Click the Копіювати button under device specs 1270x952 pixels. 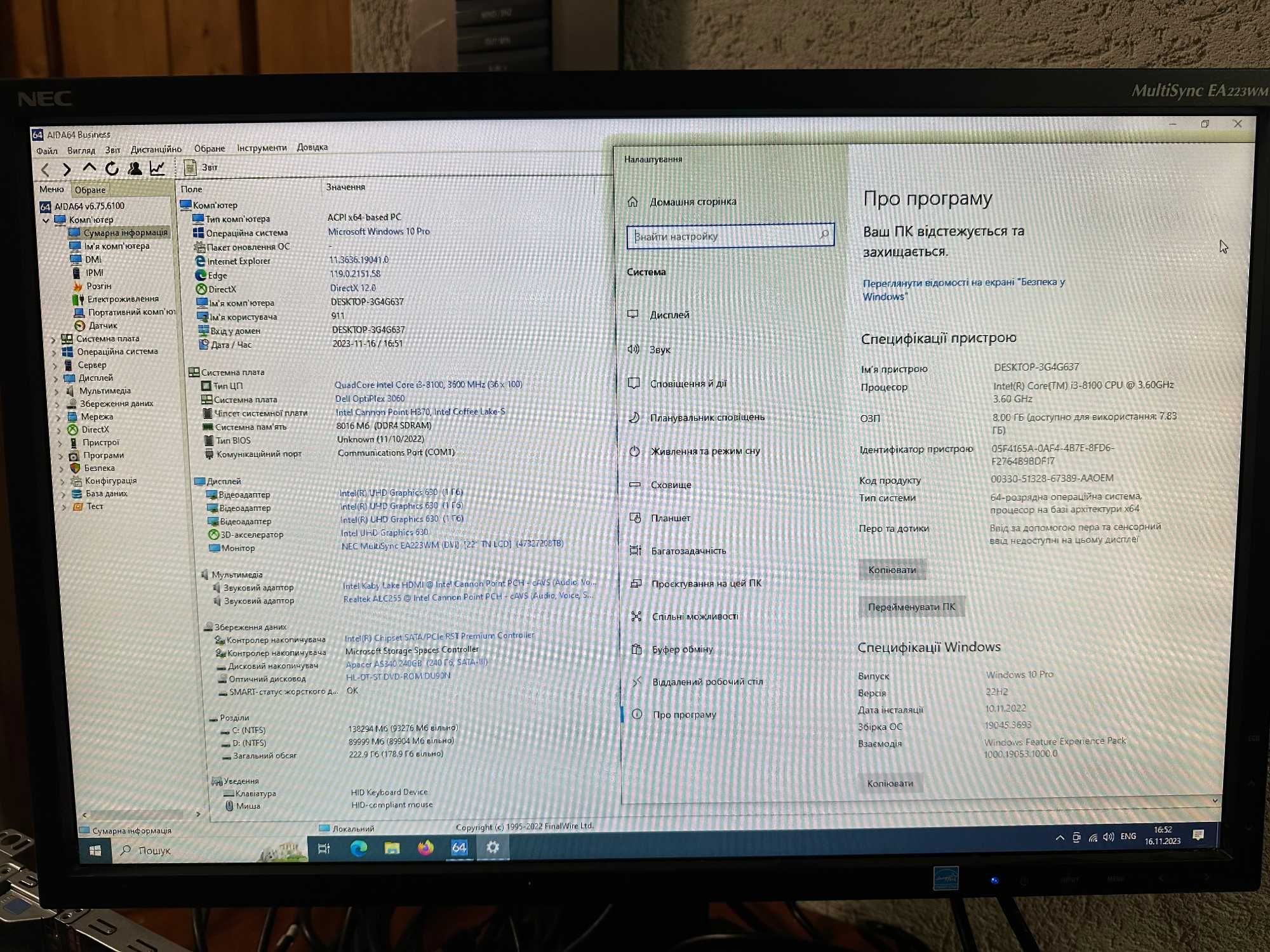tap(894, 569)
